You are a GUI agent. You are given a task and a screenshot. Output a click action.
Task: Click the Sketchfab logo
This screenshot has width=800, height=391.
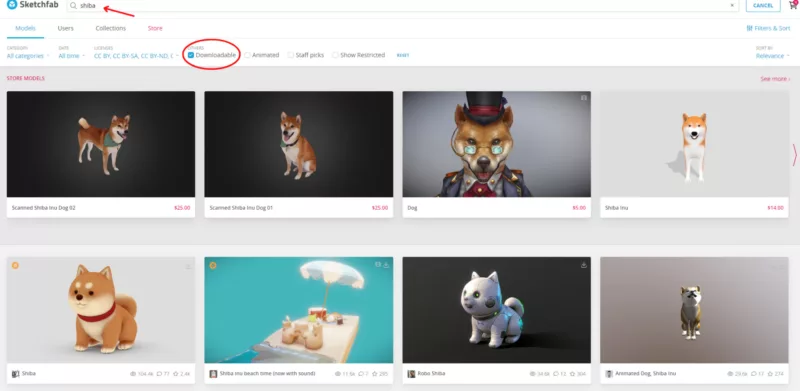click(33, 5)
